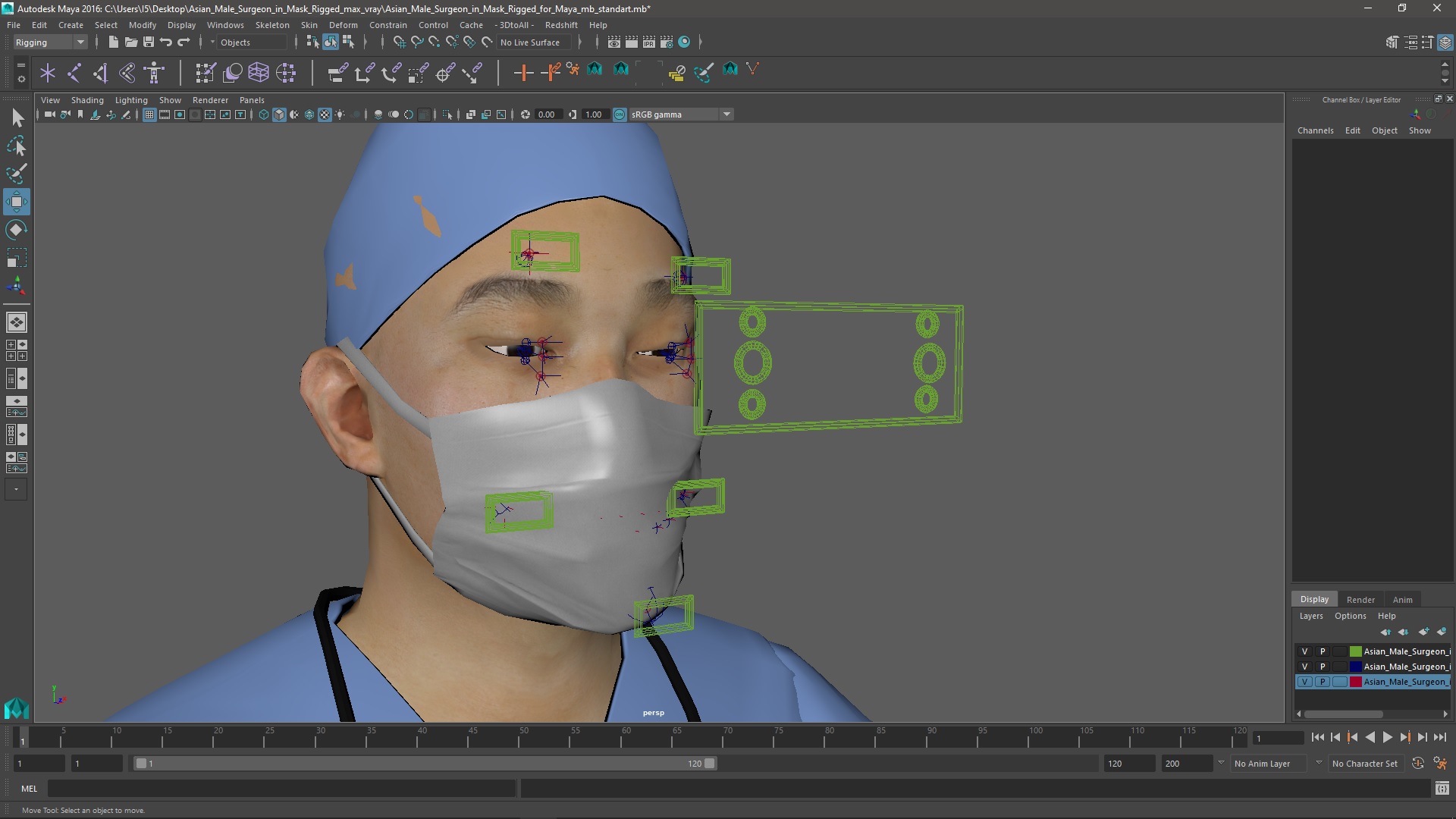
Task: Toggle Textured display in viewport toolbar
Action: (x=325, y=115)
